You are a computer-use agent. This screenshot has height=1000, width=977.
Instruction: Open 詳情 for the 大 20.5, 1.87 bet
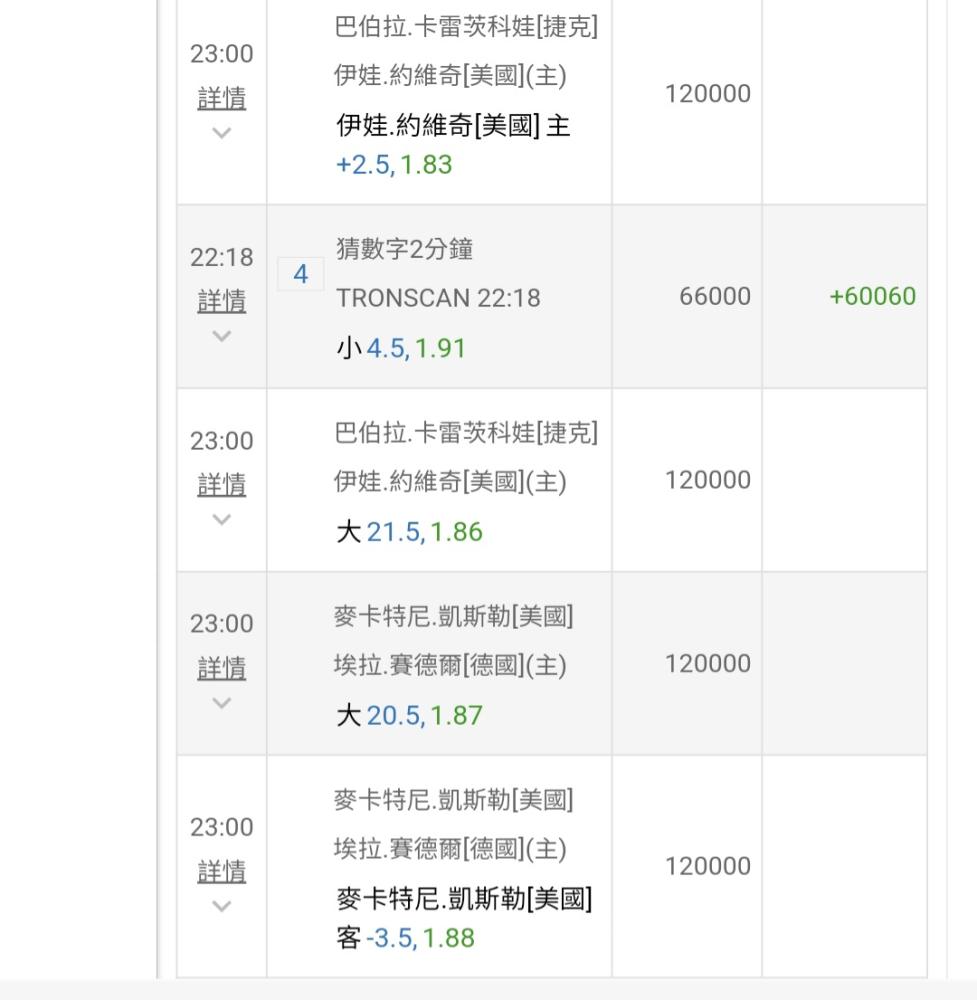click(x=222, y=667)
